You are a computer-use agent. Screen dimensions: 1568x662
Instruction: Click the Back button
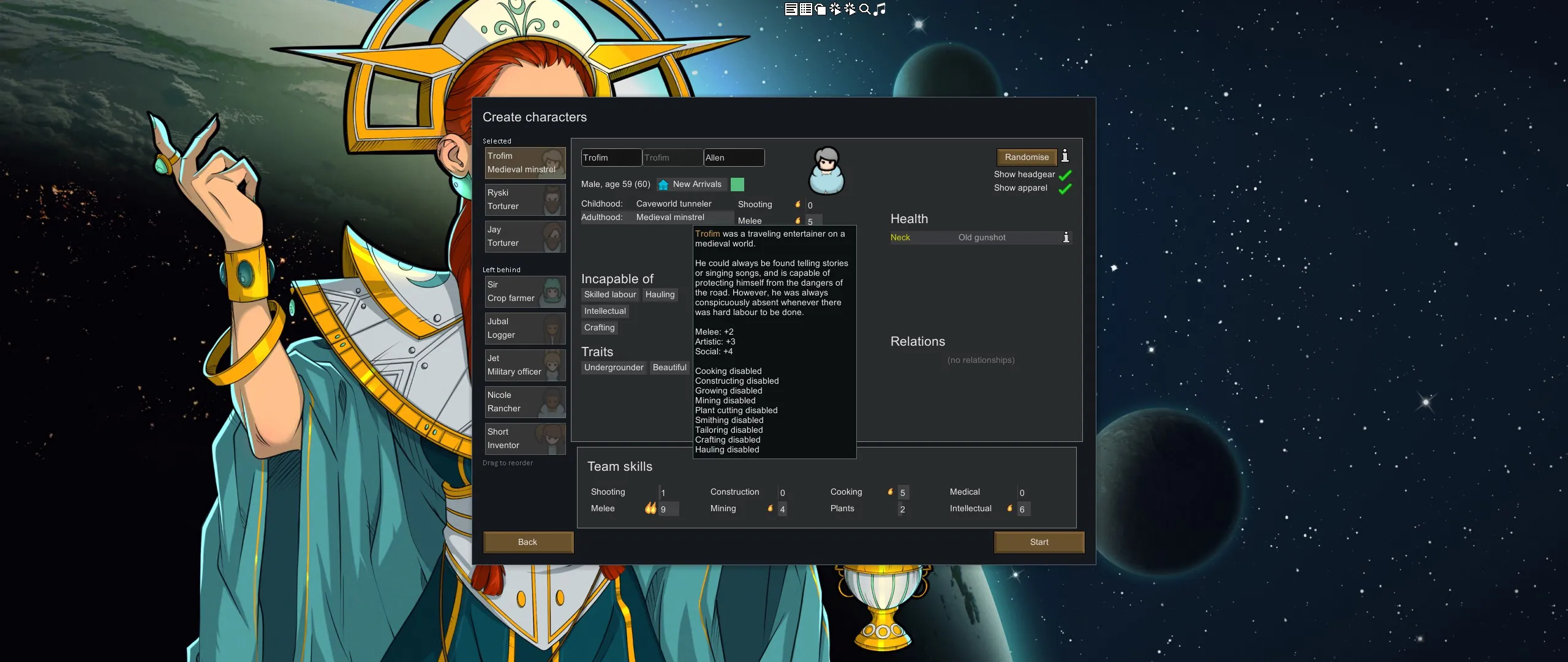tap(527, 542)
